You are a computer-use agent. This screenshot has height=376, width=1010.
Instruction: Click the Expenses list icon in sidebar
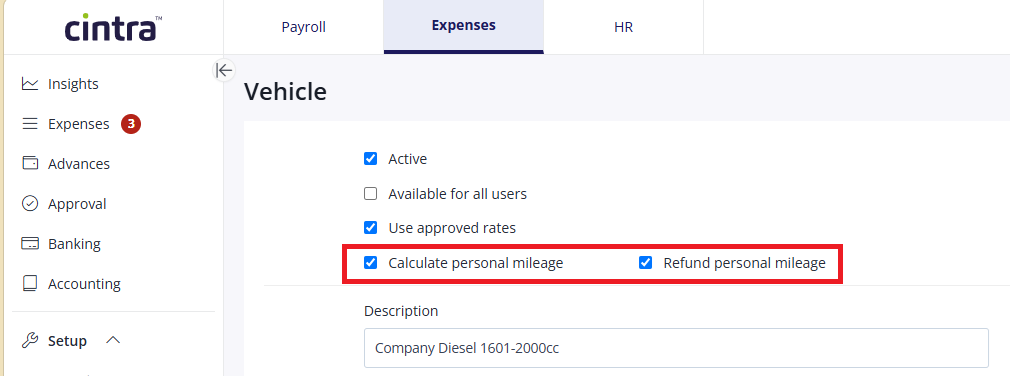point(30,124)
